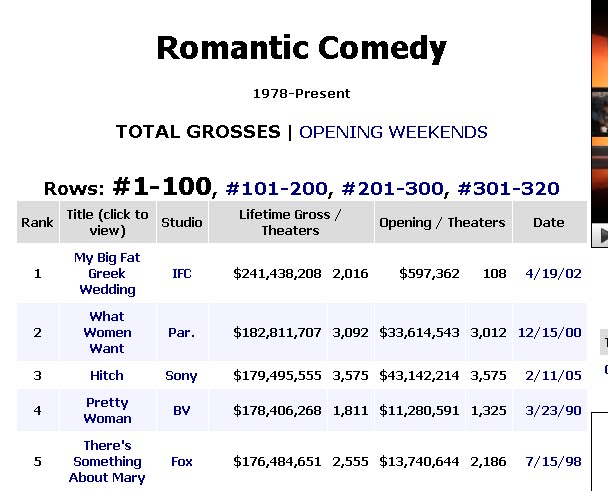Play the video on the right edge
Viewport: 608px width, 491px height.
[603, 236]
